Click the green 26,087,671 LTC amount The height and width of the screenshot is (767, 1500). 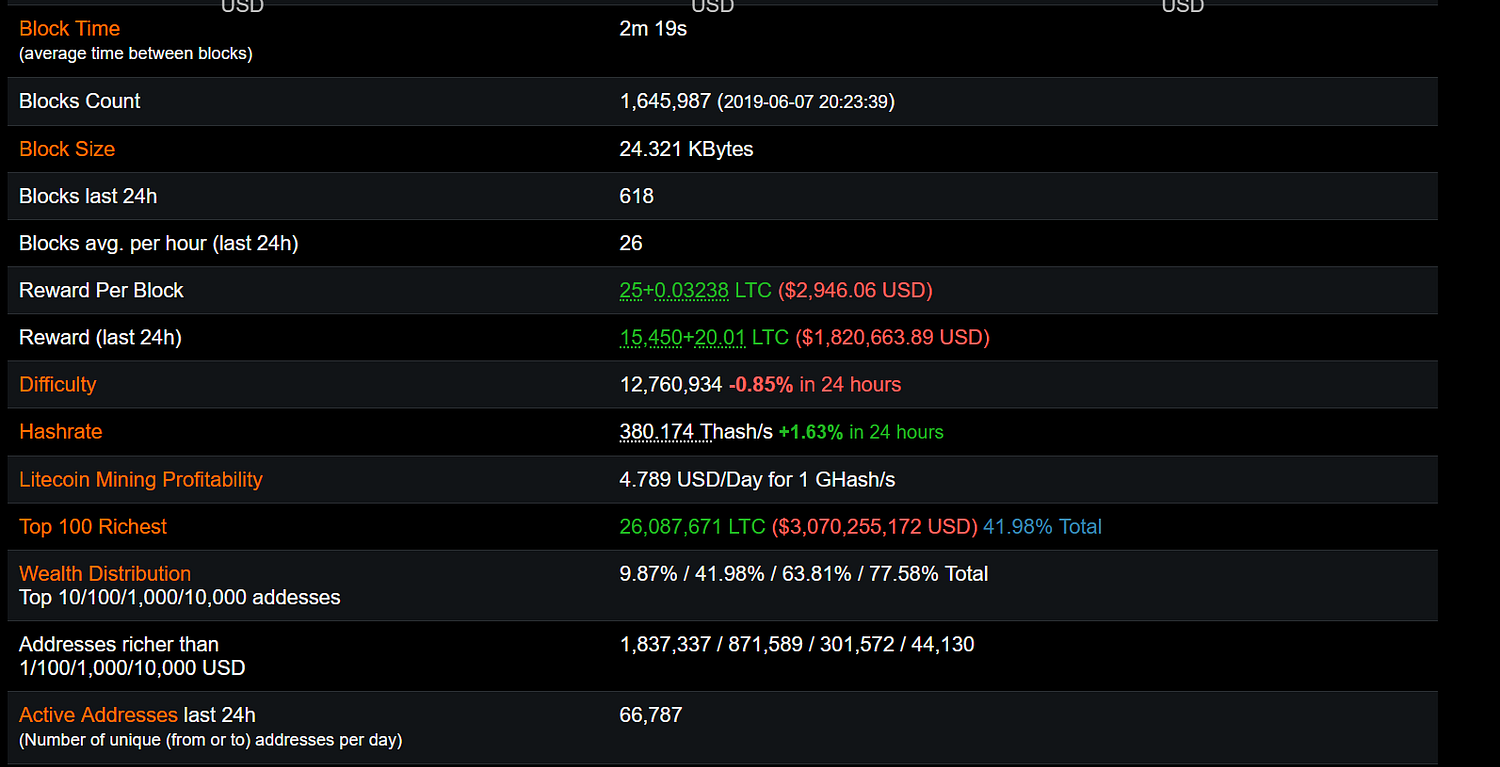[x=693, y=527]
